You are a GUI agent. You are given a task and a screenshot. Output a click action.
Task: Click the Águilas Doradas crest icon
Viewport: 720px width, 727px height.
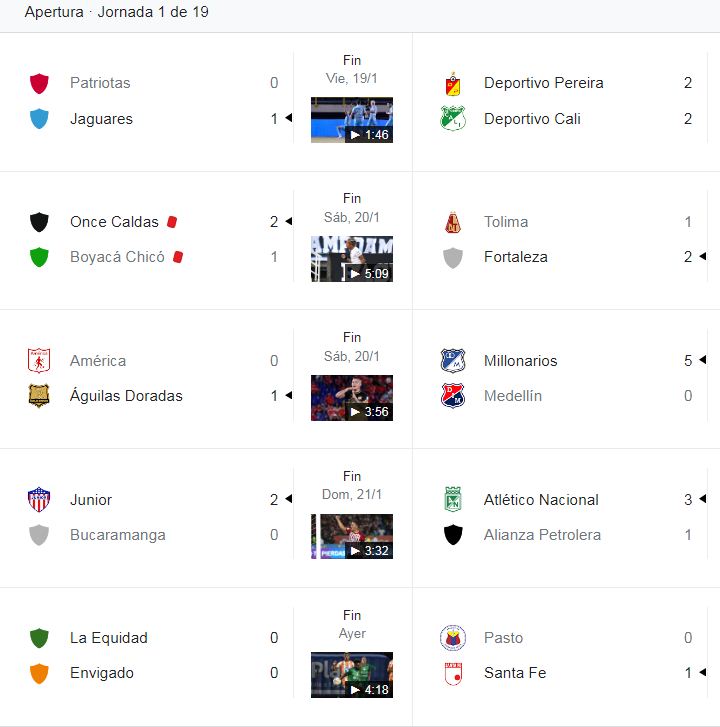point(39,395)
